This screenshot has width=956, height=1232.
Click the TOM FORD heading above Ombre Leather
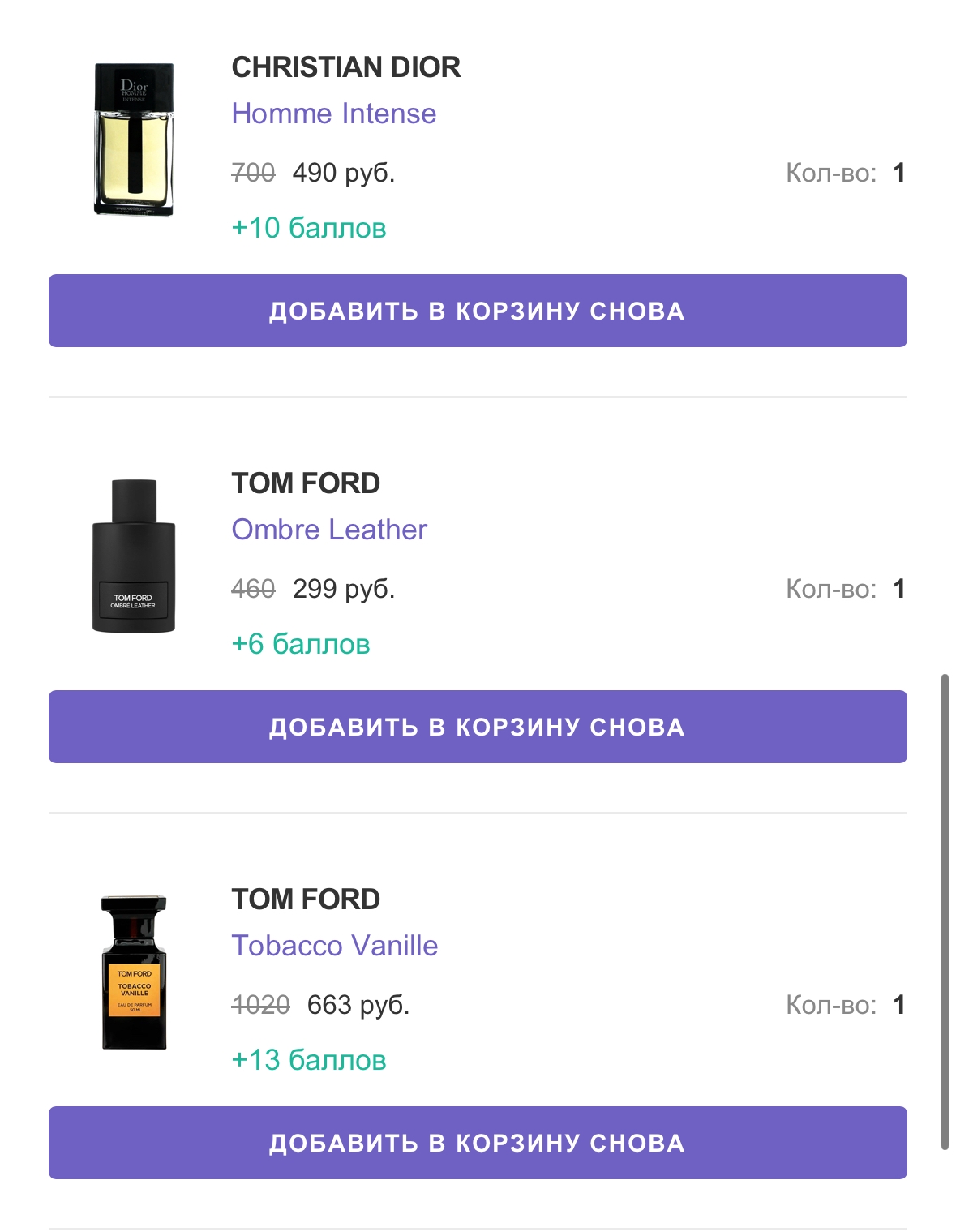pos(306,483)
